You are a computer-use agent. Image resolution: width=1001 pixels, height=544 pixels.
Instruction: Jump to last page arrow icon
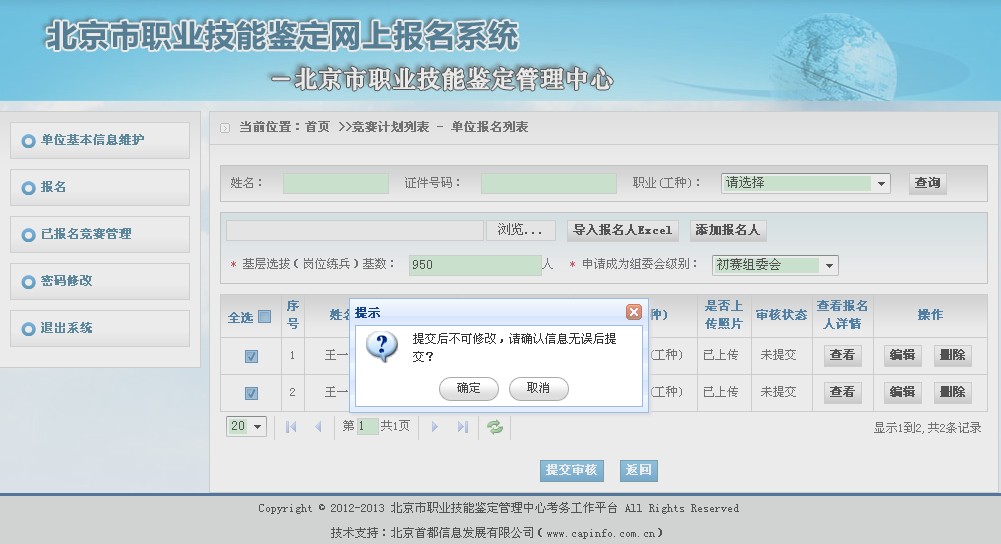(462, 427)
